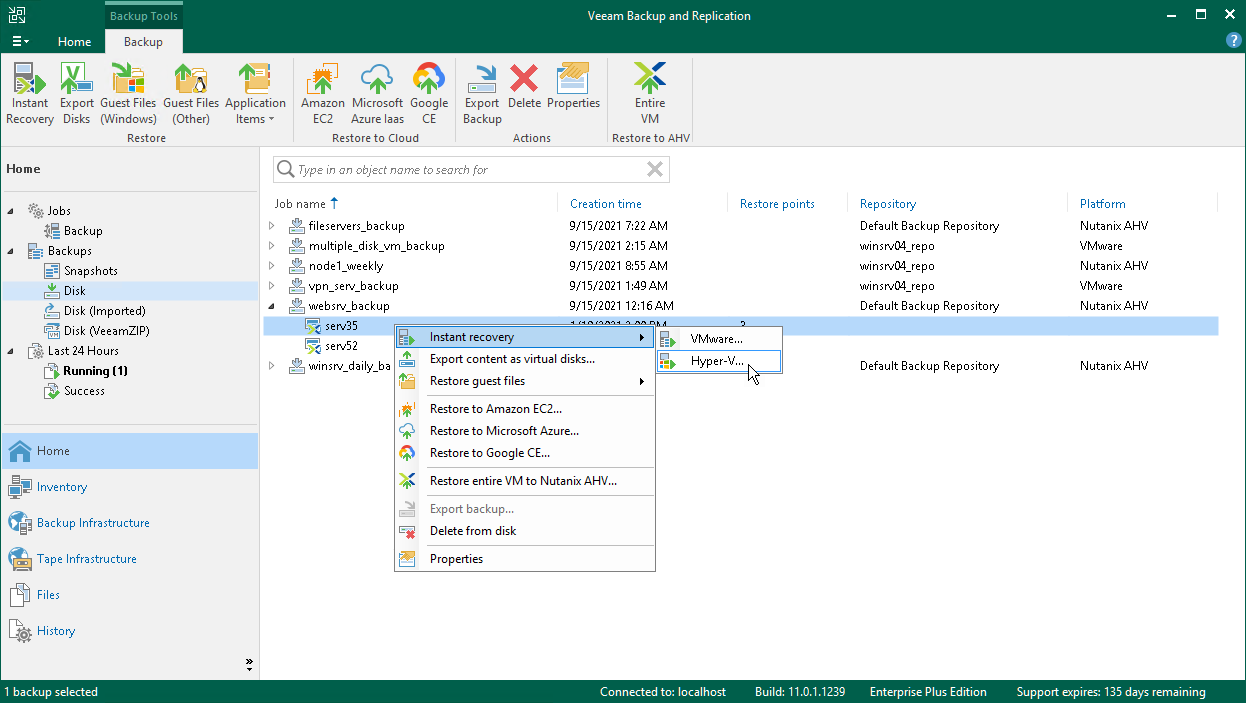
Task: Expand vpn_serv_backup job row
Action: tap(271, 286)
